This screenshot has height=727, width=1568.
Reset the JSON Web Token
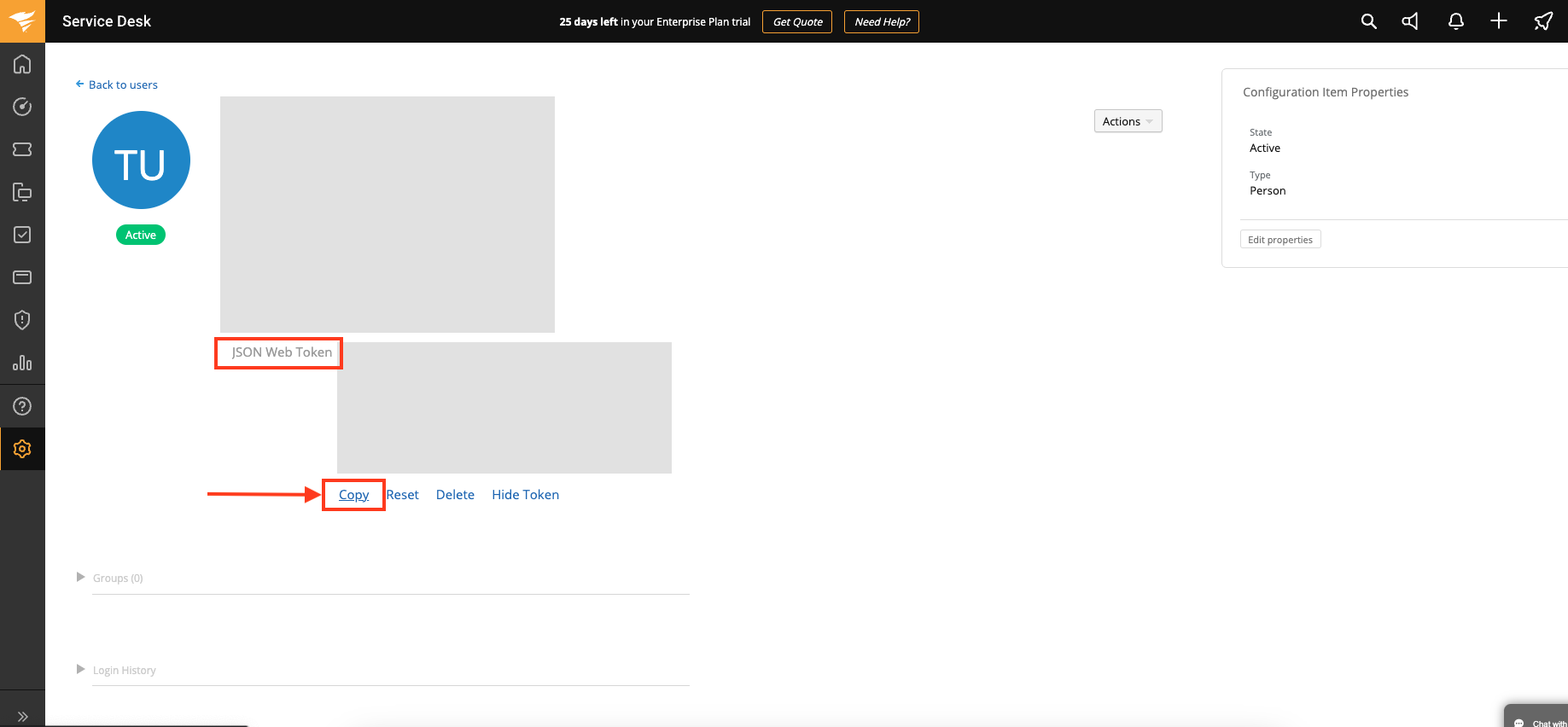[x=402, y=495]
